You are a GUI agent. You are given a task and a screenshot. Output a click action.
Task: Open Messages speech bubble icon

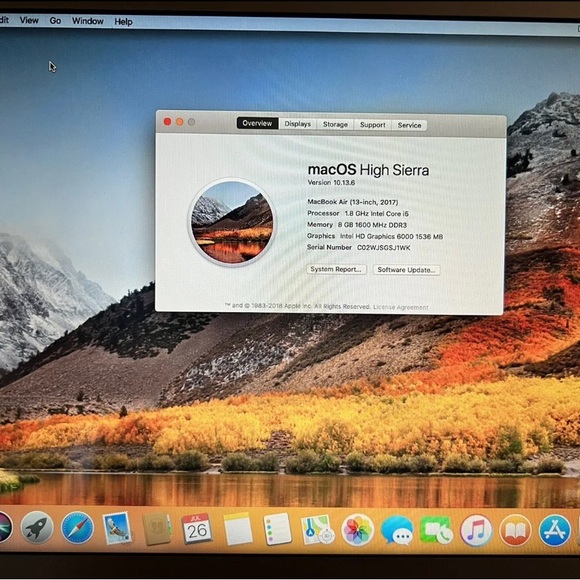(x=397, y=530)
